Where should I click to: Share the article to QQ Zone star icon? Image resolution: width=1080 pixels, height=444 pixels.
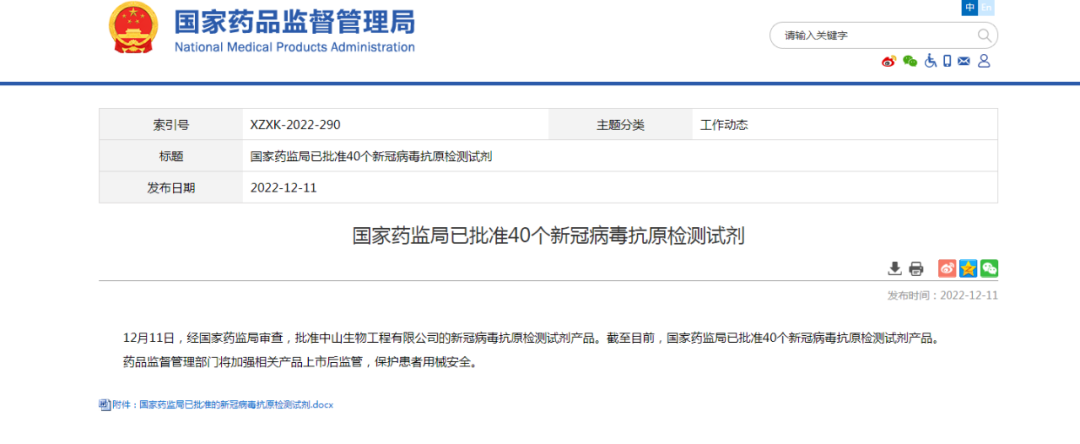968,268
